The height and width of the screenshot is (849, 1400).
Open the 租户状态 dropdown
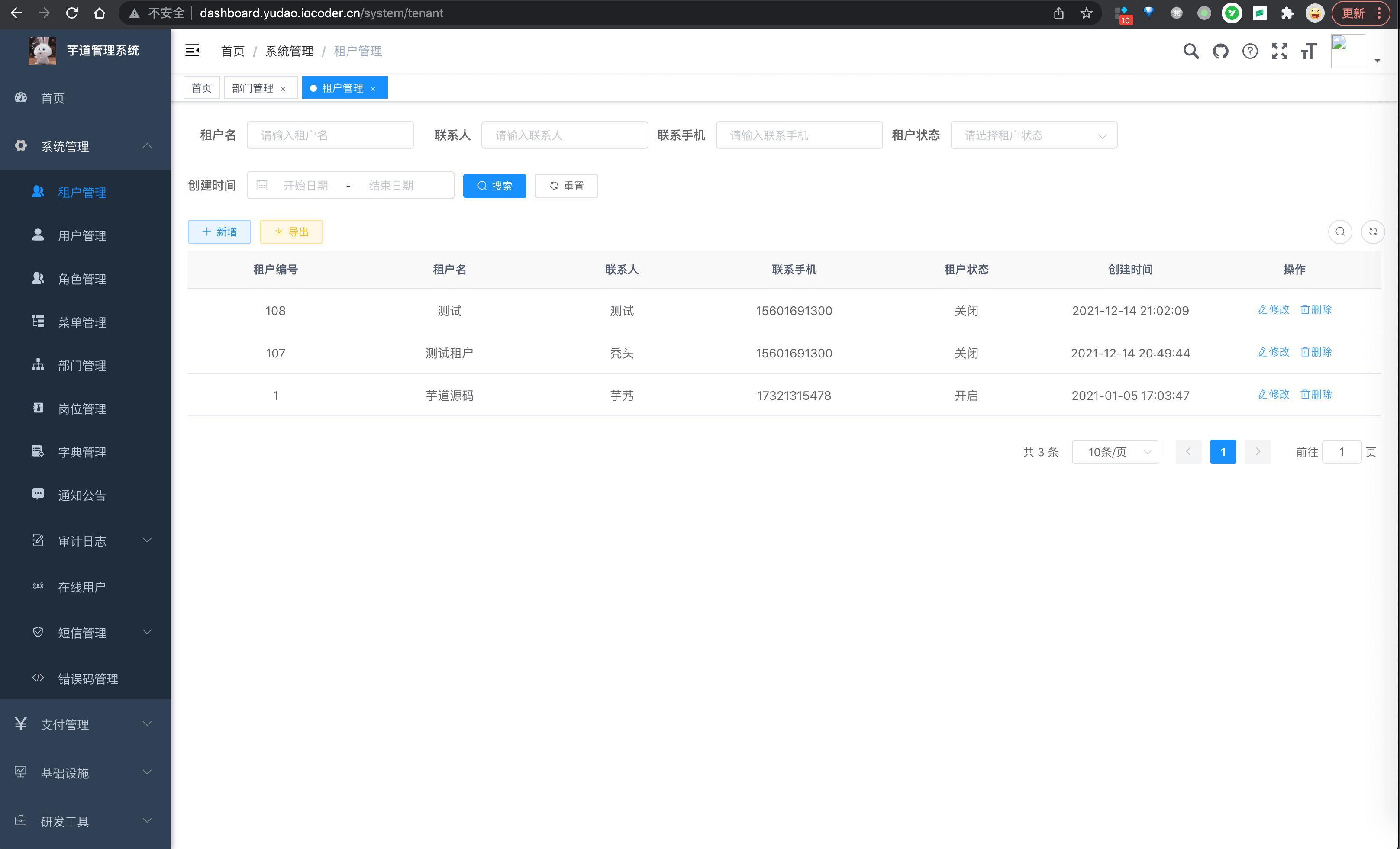pyautogui.click(x=1033, y=135)
